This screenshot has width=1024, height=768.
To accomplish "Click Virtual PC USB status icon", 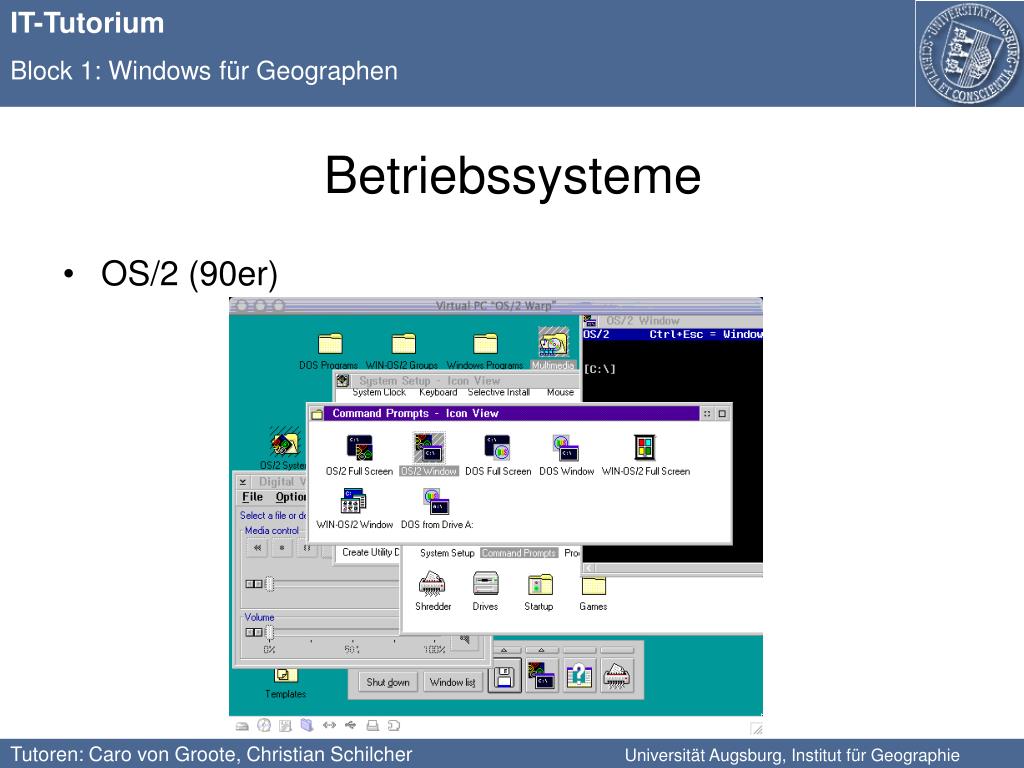I will coord(351,725).
